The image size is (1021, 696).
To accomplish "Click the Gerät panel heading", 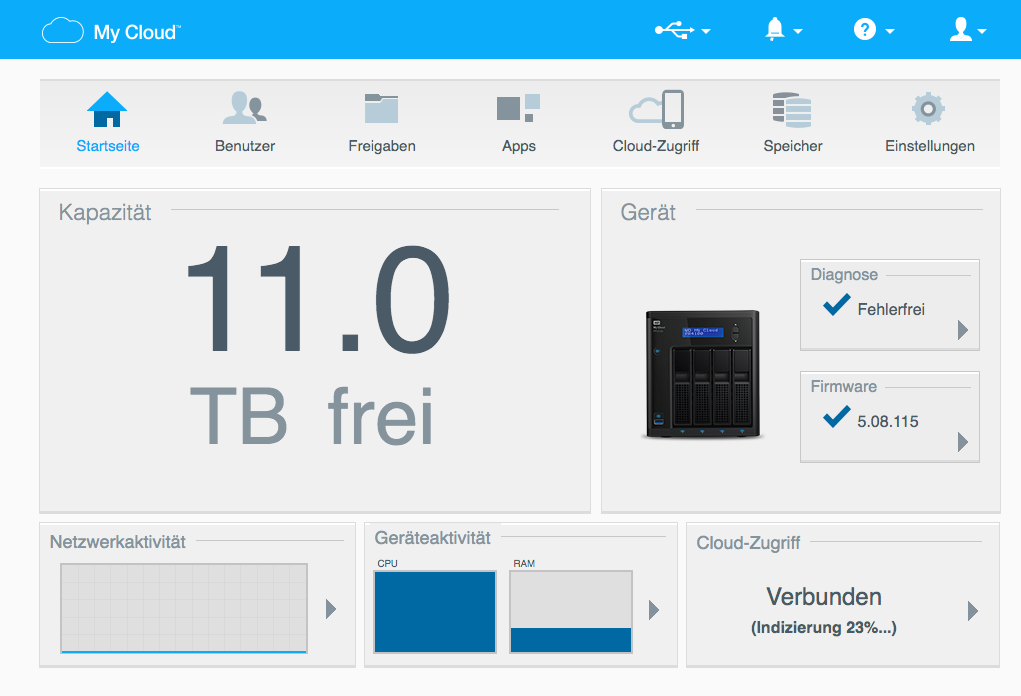I will tap(648, 212).
